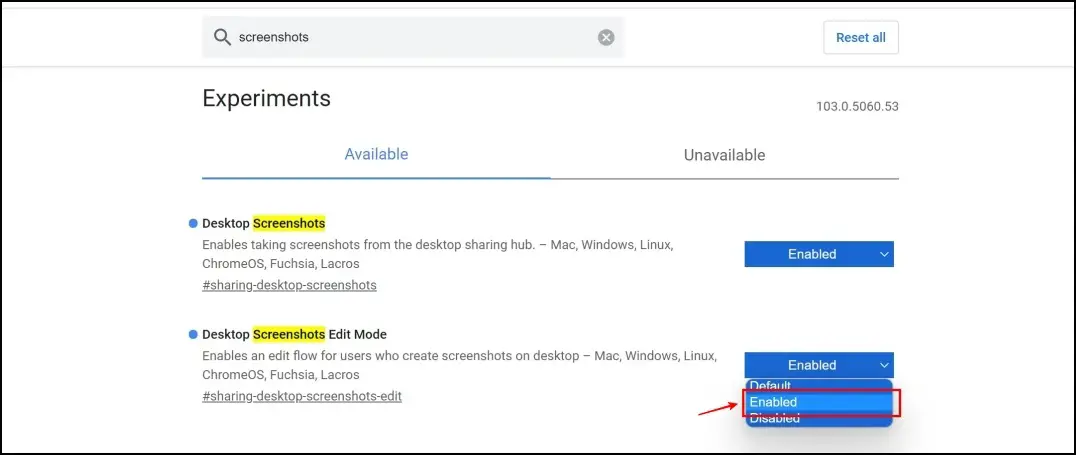Open the #sharing-desktop-screenshots link
1076x455 pixels.
click(290, 285)
